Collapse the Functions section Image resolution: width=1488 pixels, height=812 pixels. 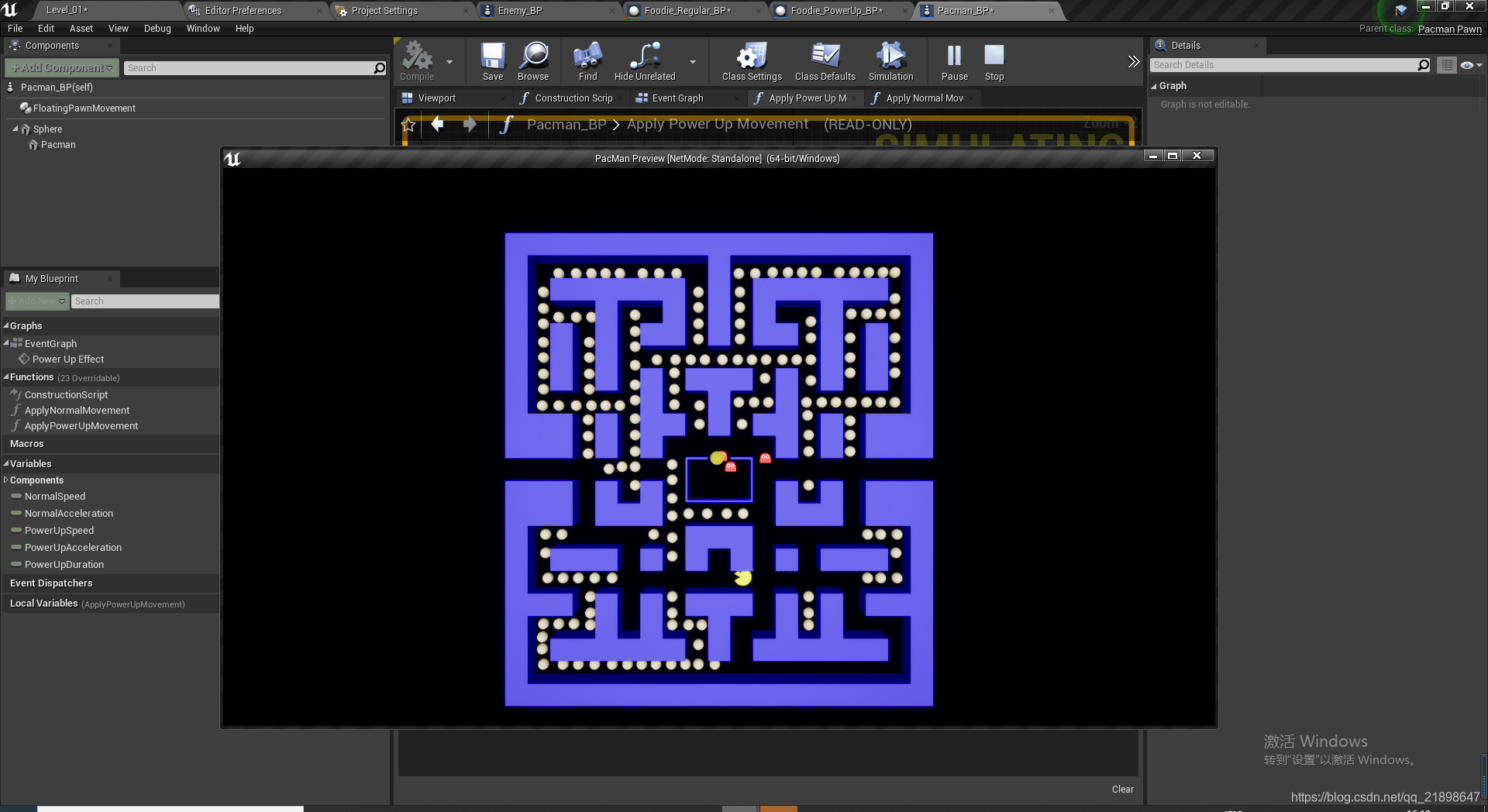pyautogui.click(x=6, y=377)
